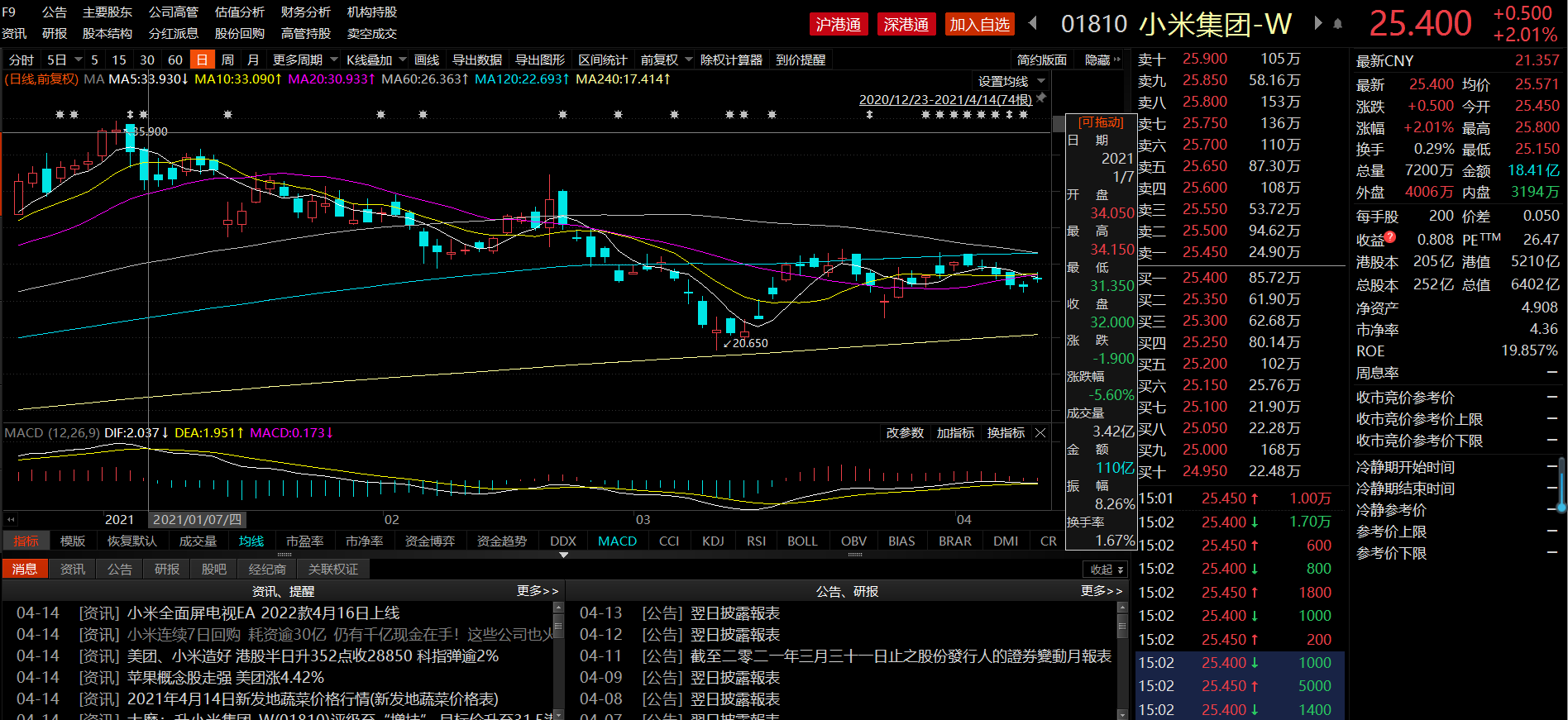Open 卖空成交 menu item
The image size is (1568, 720).
tap(372, 34)
